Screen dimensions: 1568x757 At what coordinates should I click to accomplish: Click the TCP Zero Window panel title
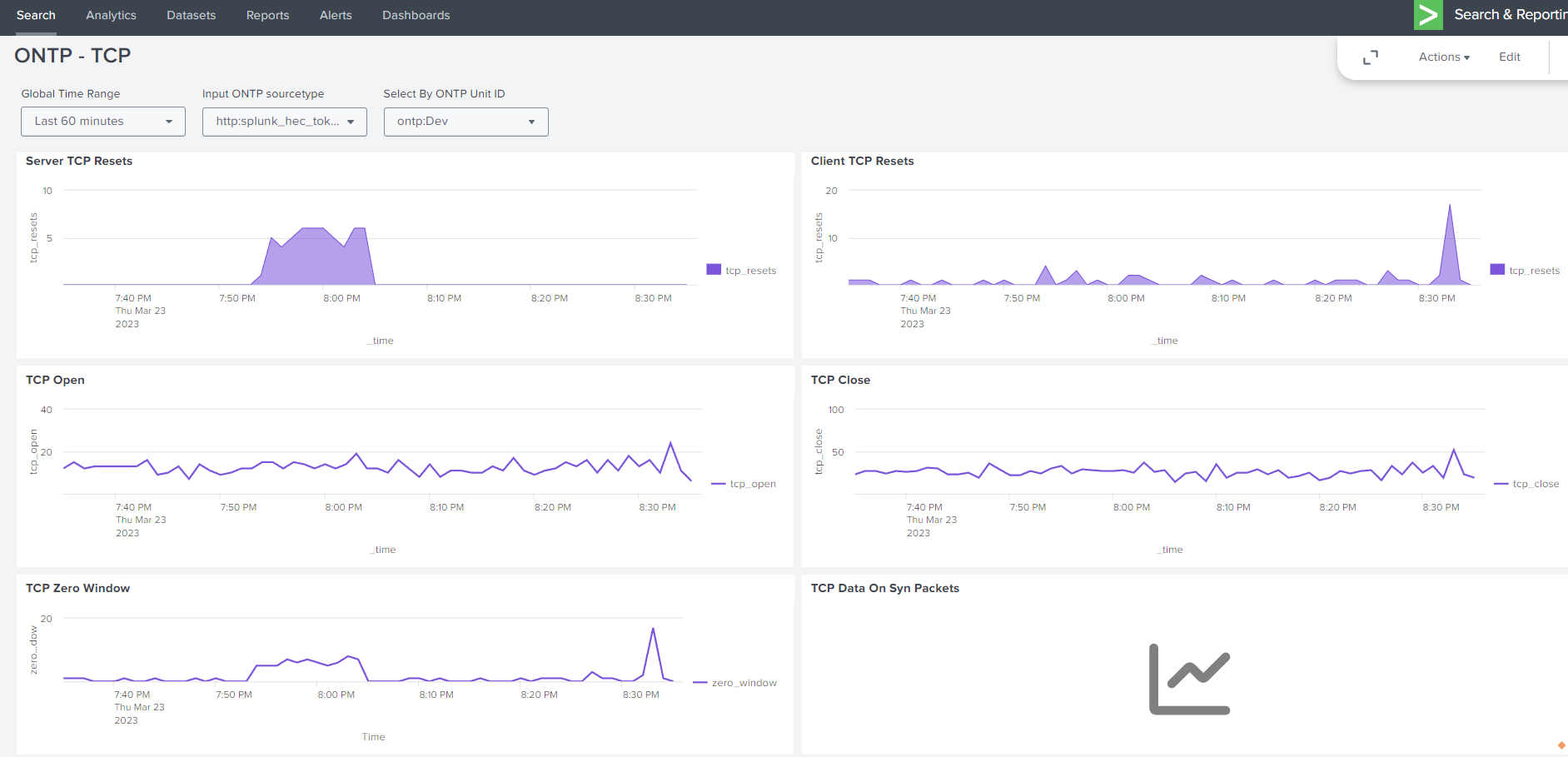77,588
